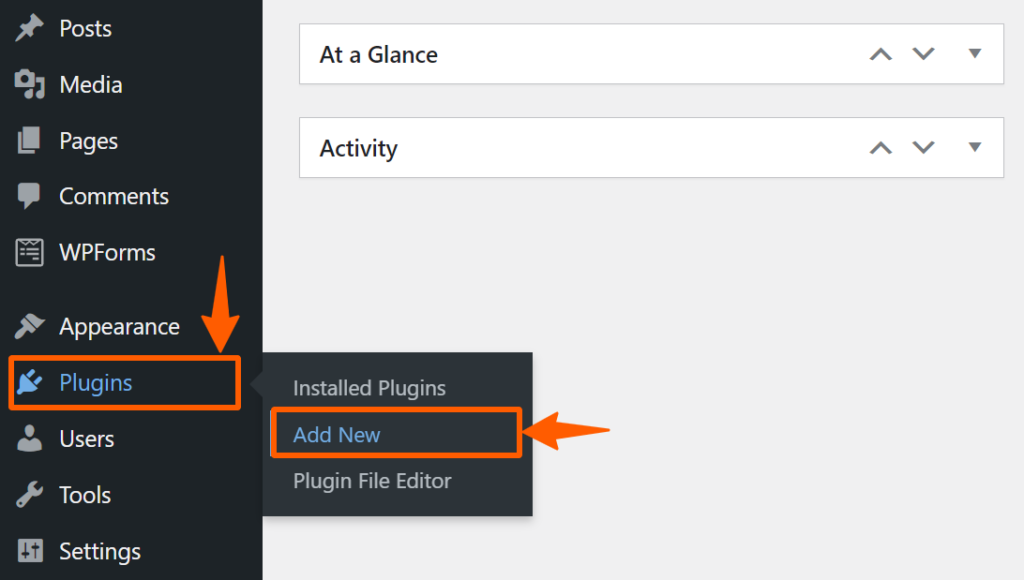Click the Media library icon

[x=29, y=84]
